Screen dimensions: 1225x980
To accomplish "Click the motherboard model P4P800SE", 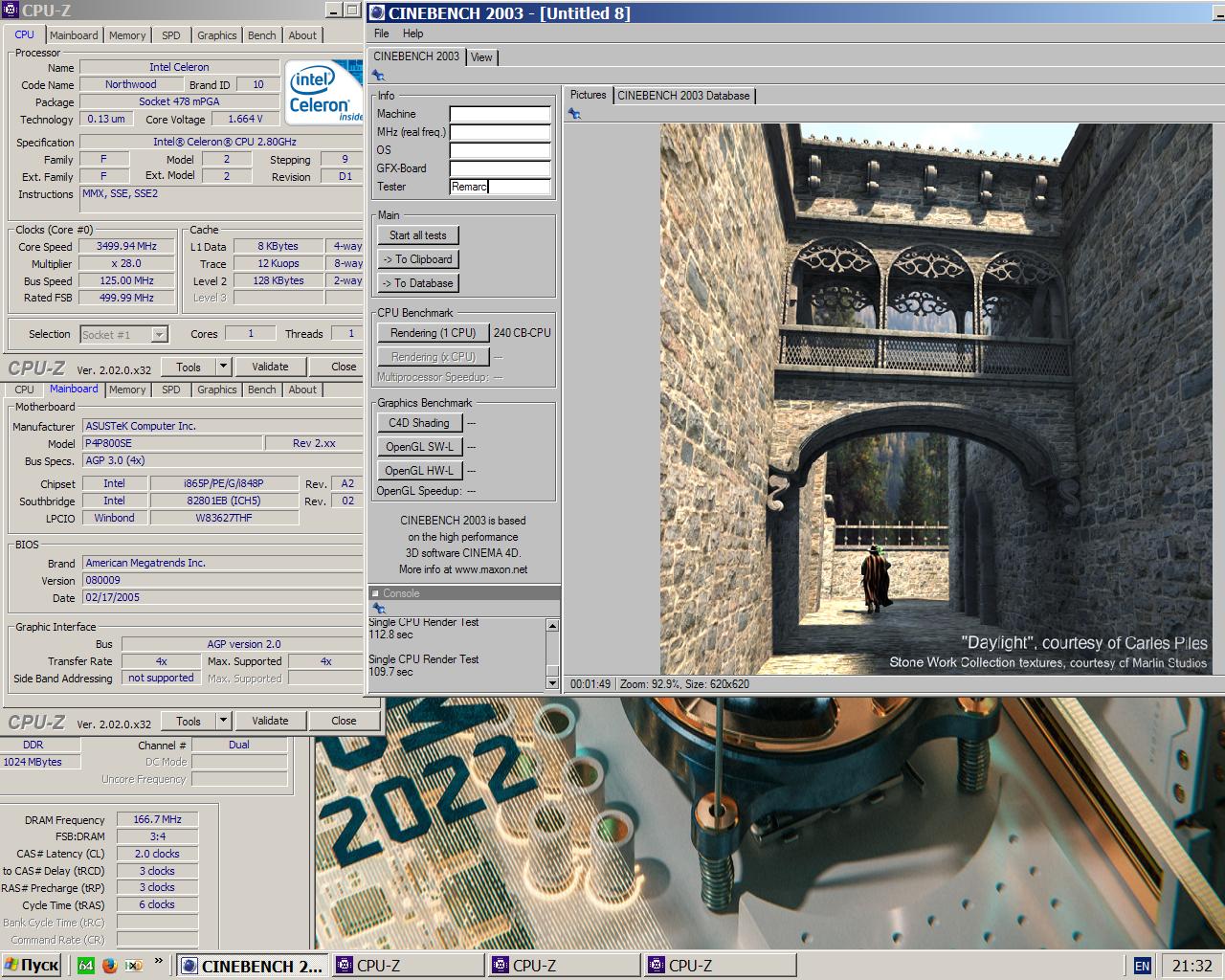I will (172, 443).
